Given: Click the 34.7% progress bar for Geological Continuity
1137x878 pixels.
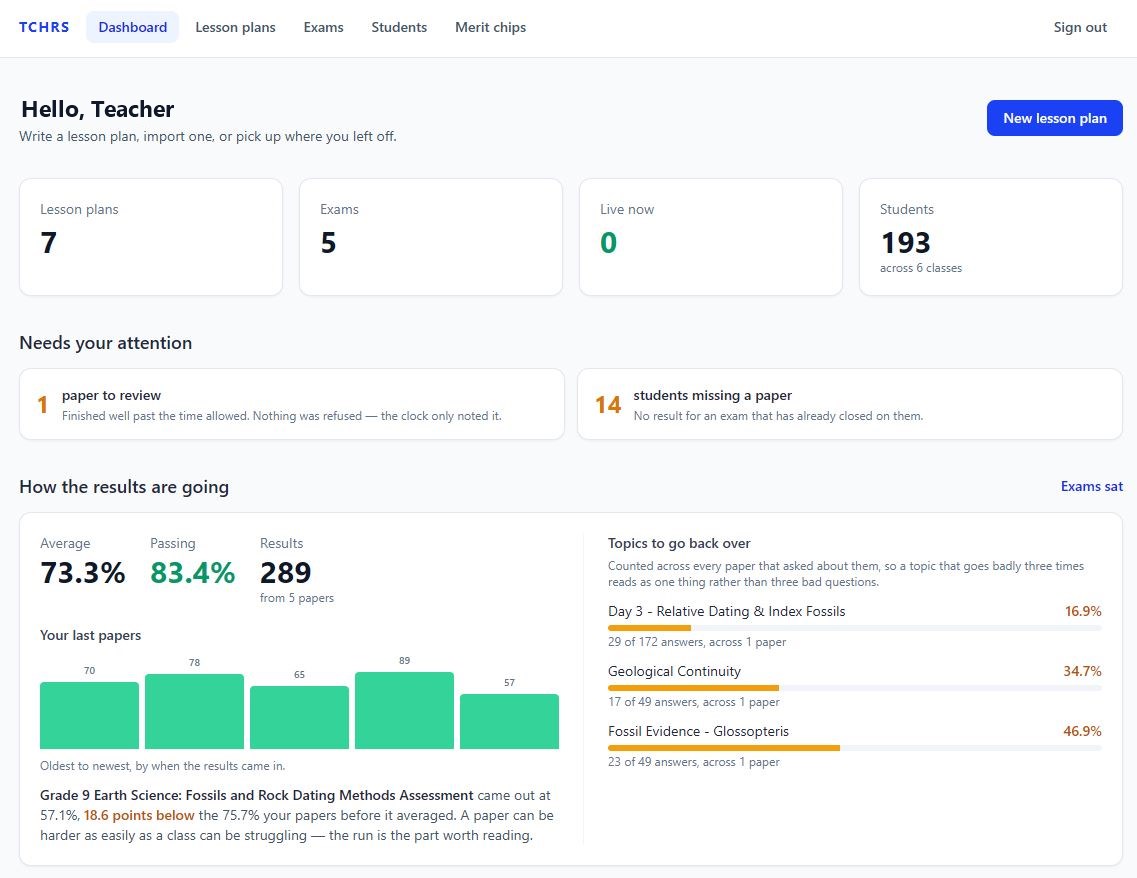Looking at the screenshot, I should pos(854,688).
